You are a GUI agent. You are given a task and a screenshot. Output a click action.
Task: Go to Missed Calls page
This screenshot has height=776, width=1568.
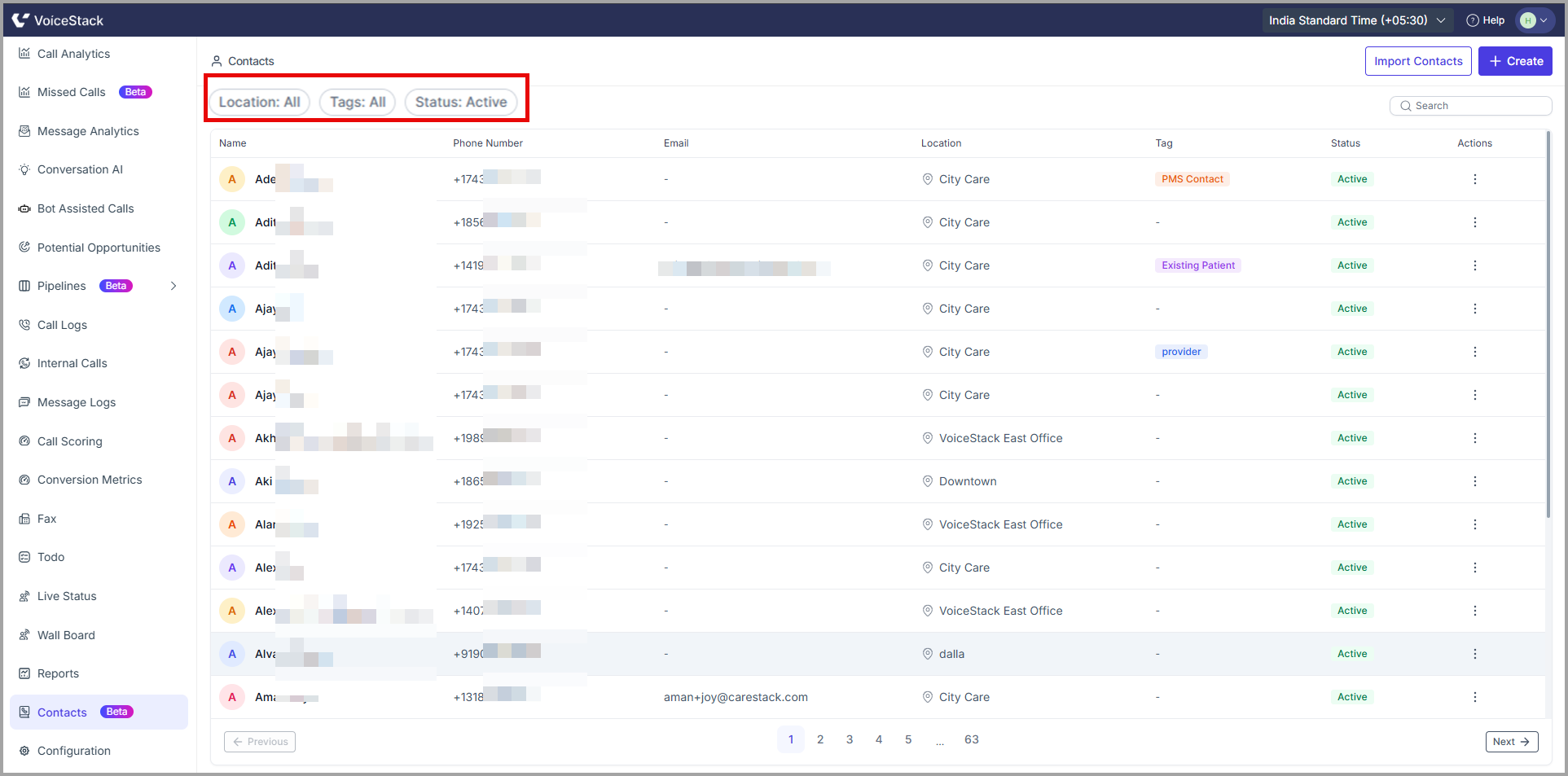[72, 92]
